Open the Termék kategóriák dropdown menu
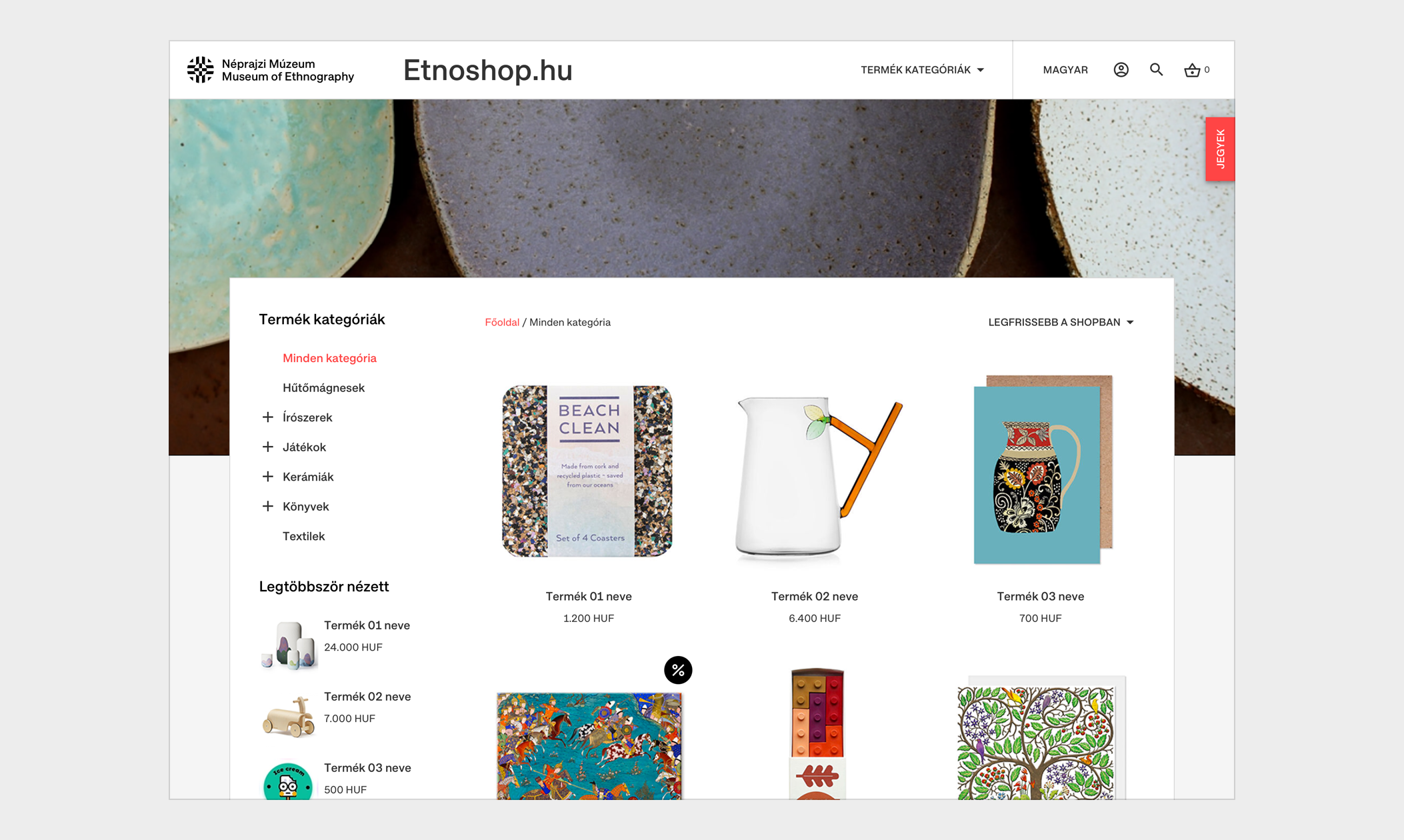 click(922, 70)
